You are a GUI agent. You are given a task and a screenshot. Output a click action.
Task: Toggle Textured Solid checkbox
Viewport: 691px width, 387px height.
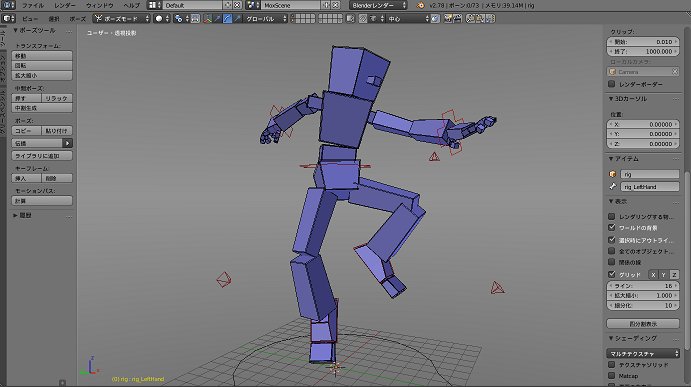coord(612,365)
